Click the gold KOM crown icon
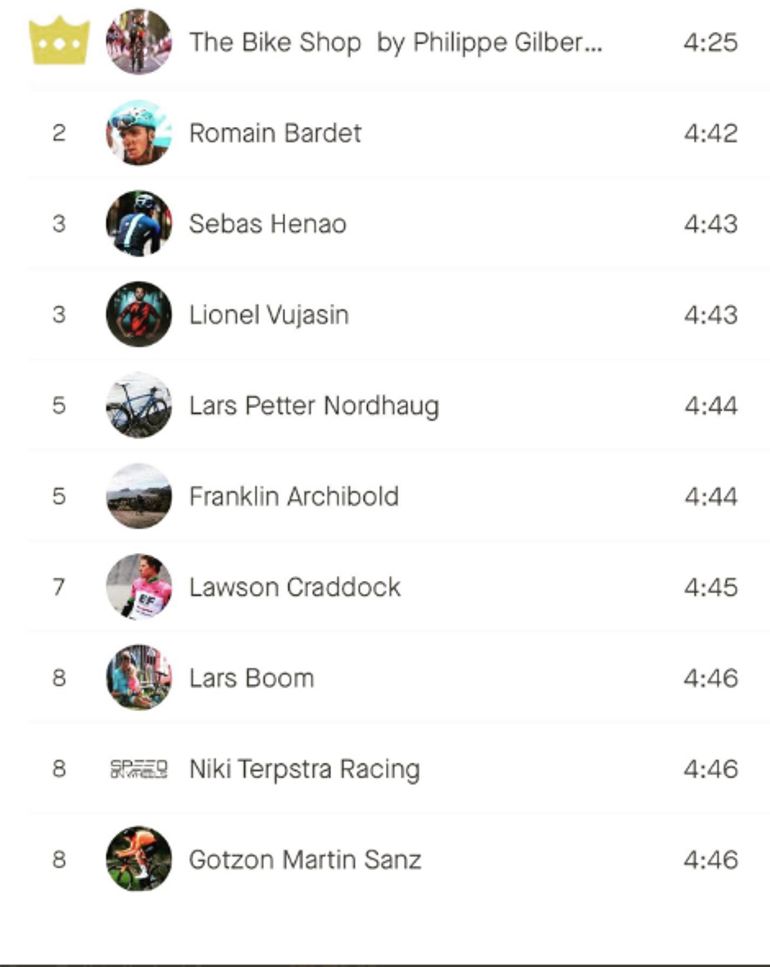This screenshot has width=770, height=967. [x=59, y=41]
